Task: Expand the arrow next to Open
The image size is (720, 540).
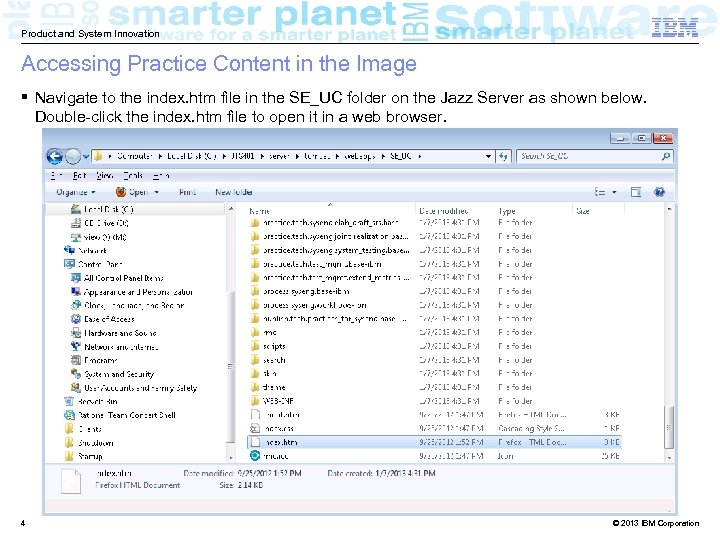Action: point(157,192)
